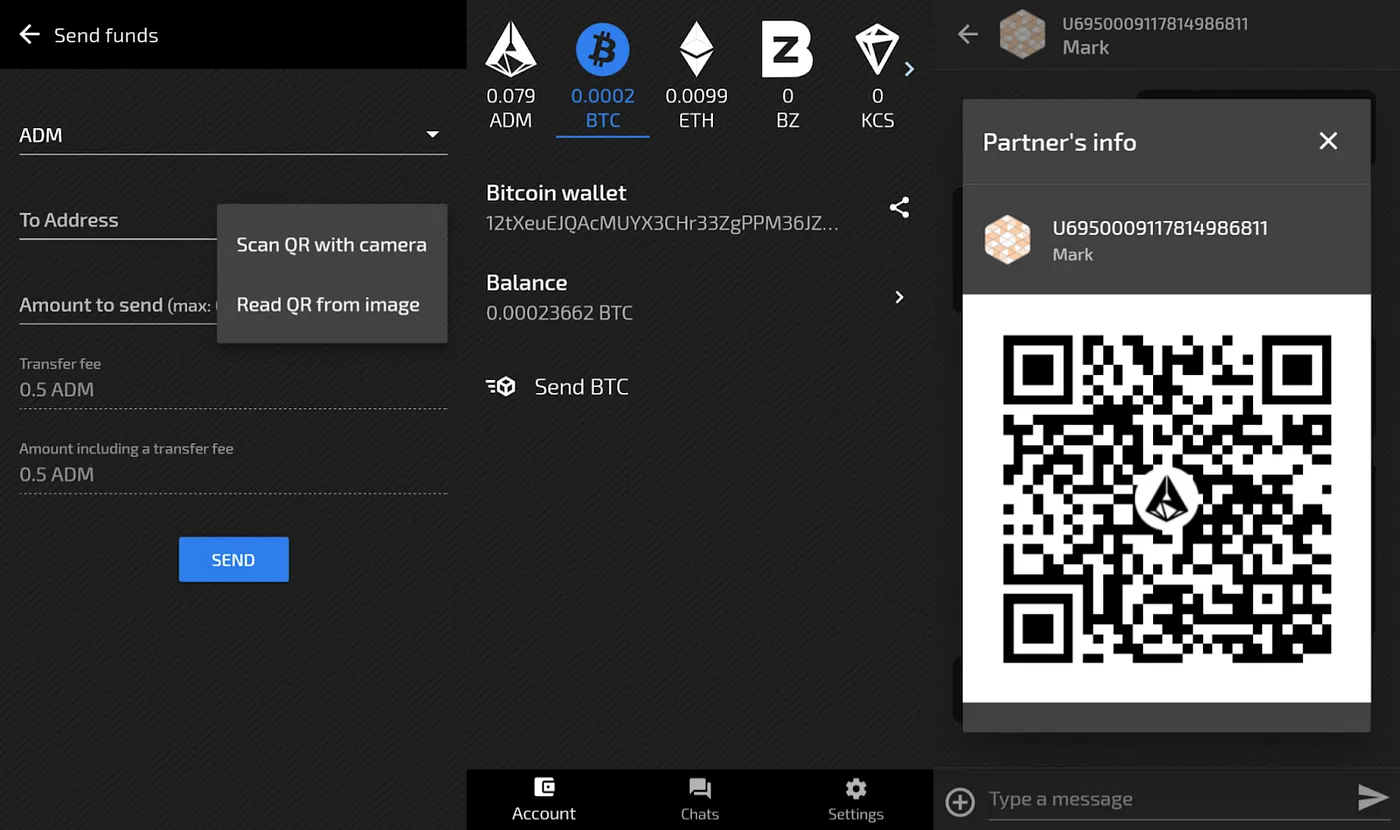1400x830 pixels.
Task: Click the blue SEND button
Action: [x=233, y=559]
